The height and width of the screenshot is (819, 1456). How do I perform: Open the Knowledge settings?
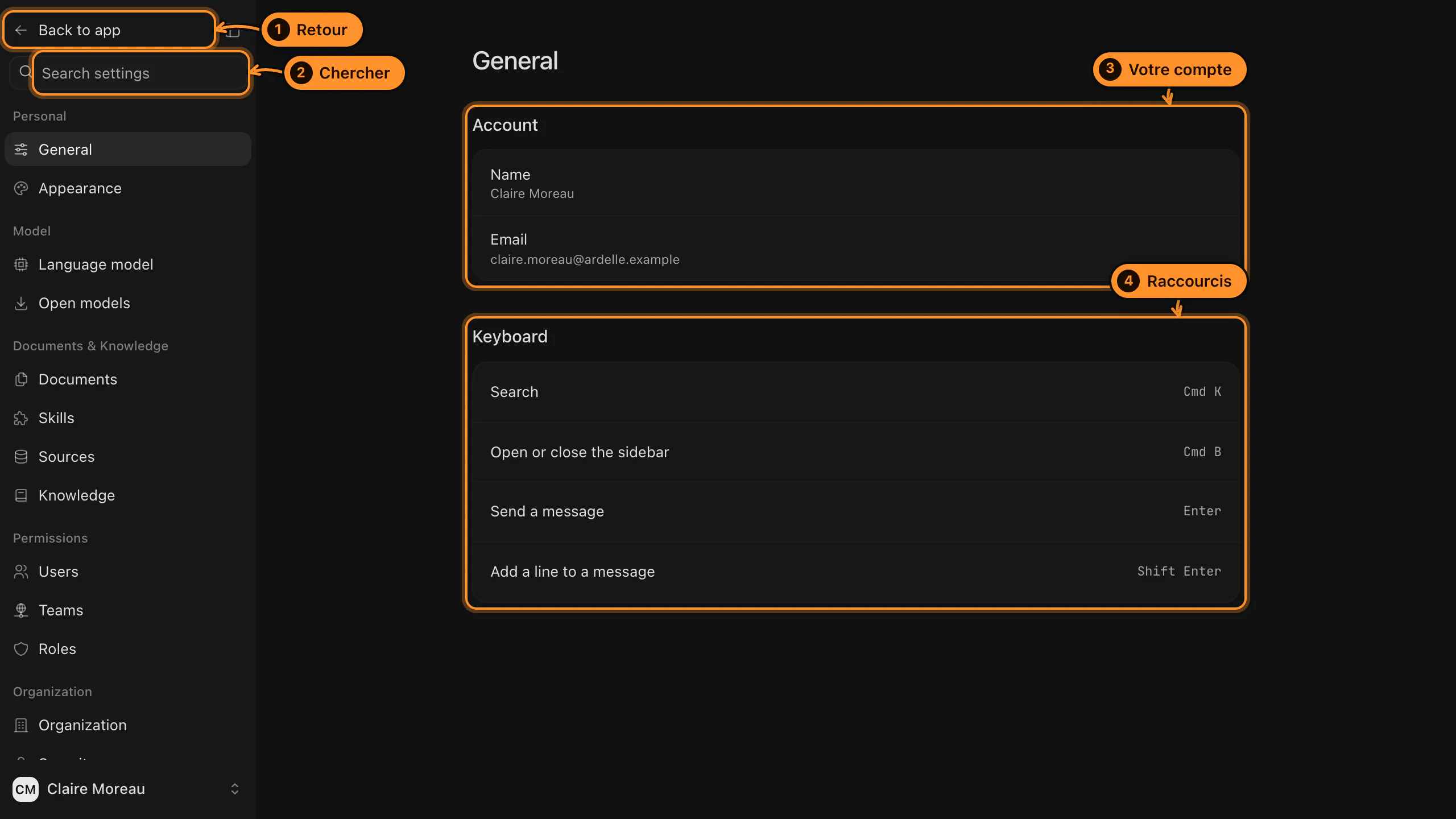(x=128, y=495)
